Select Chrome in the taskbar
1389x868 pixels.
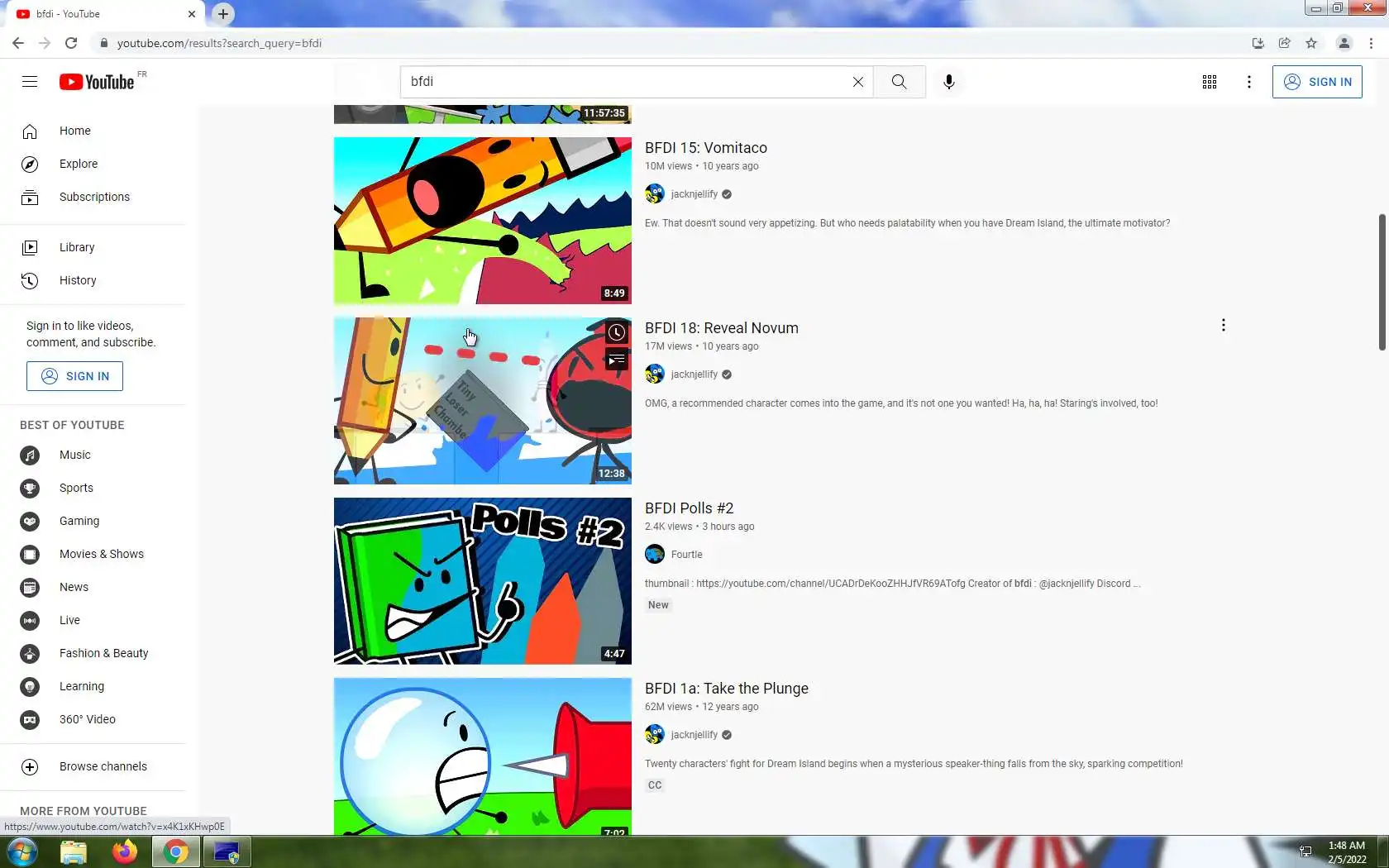coord(175,851)
